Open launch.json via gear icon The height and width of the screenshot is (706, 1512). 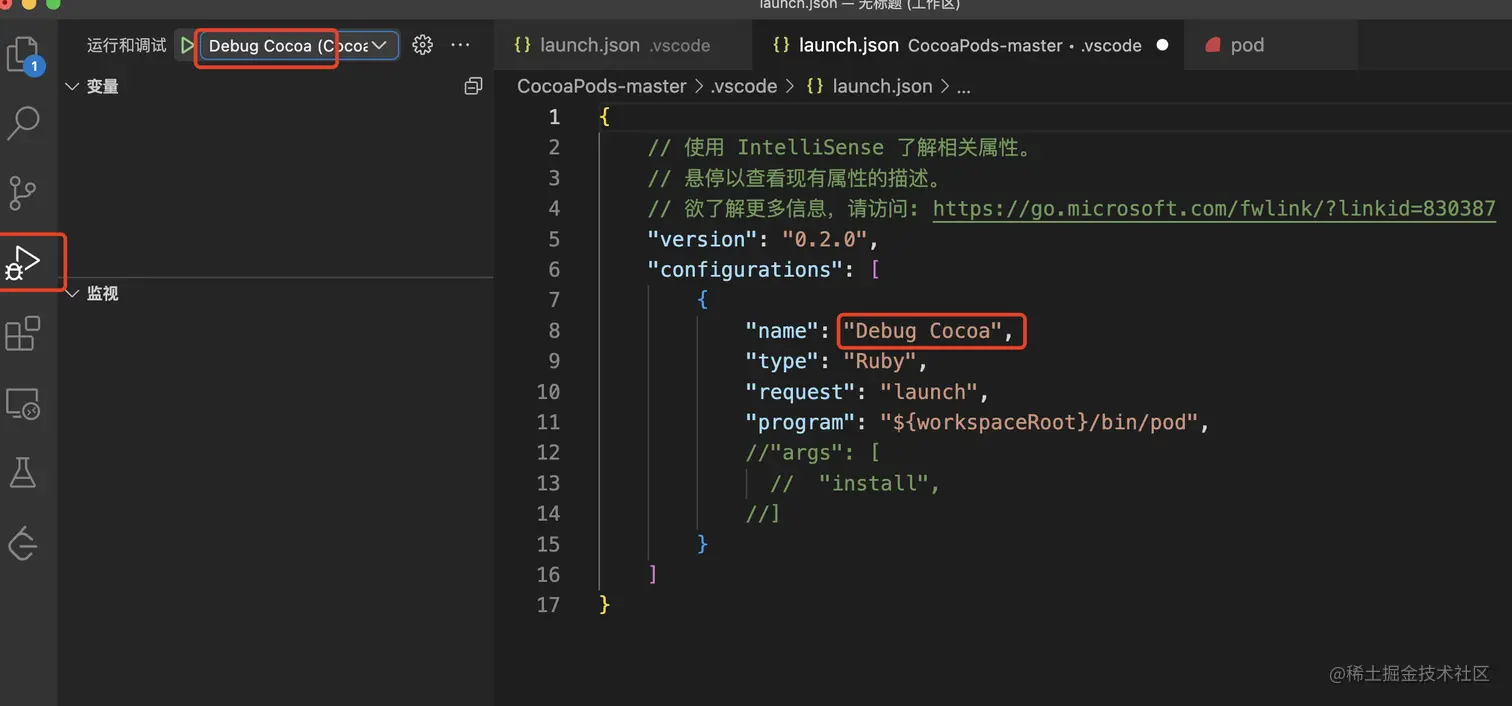coord(422,45)
